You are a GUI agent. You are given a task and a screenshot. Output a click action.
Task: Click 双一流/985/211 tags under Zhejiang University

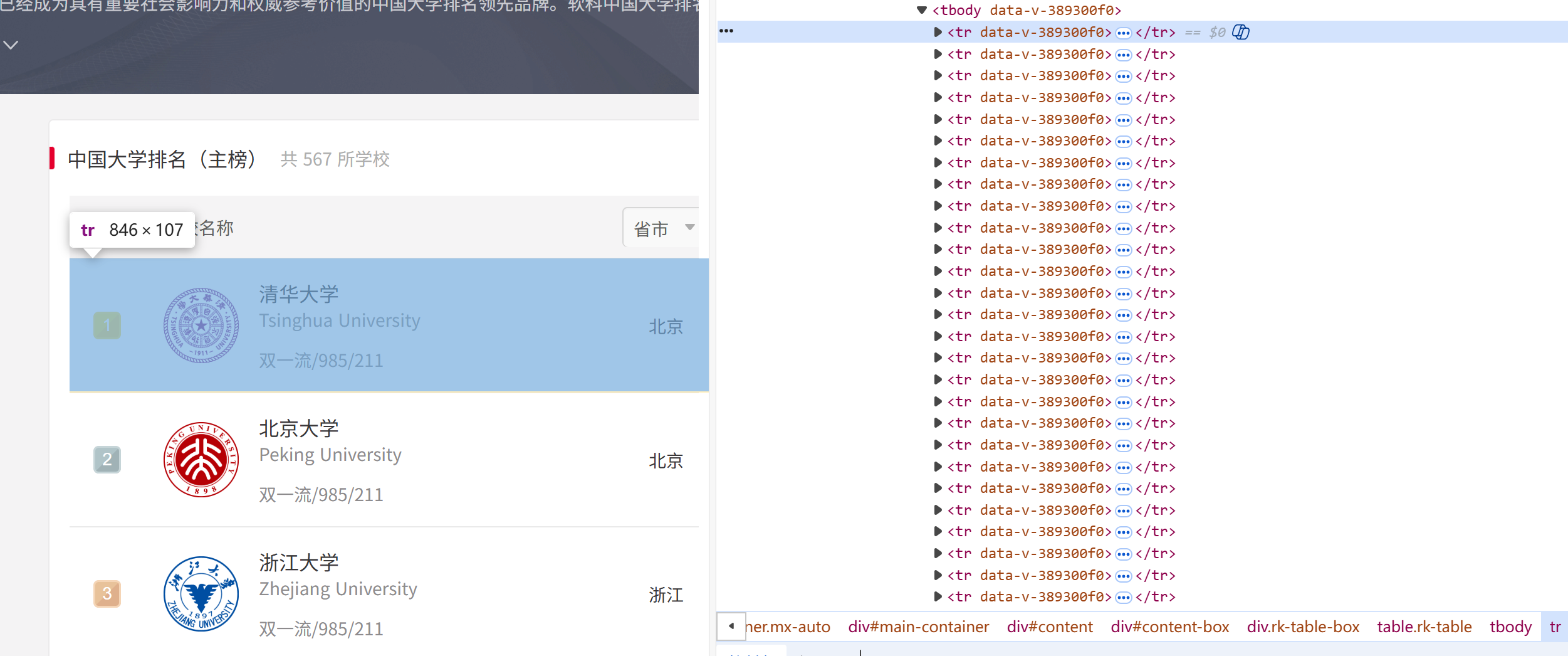(x=321, y=629)
